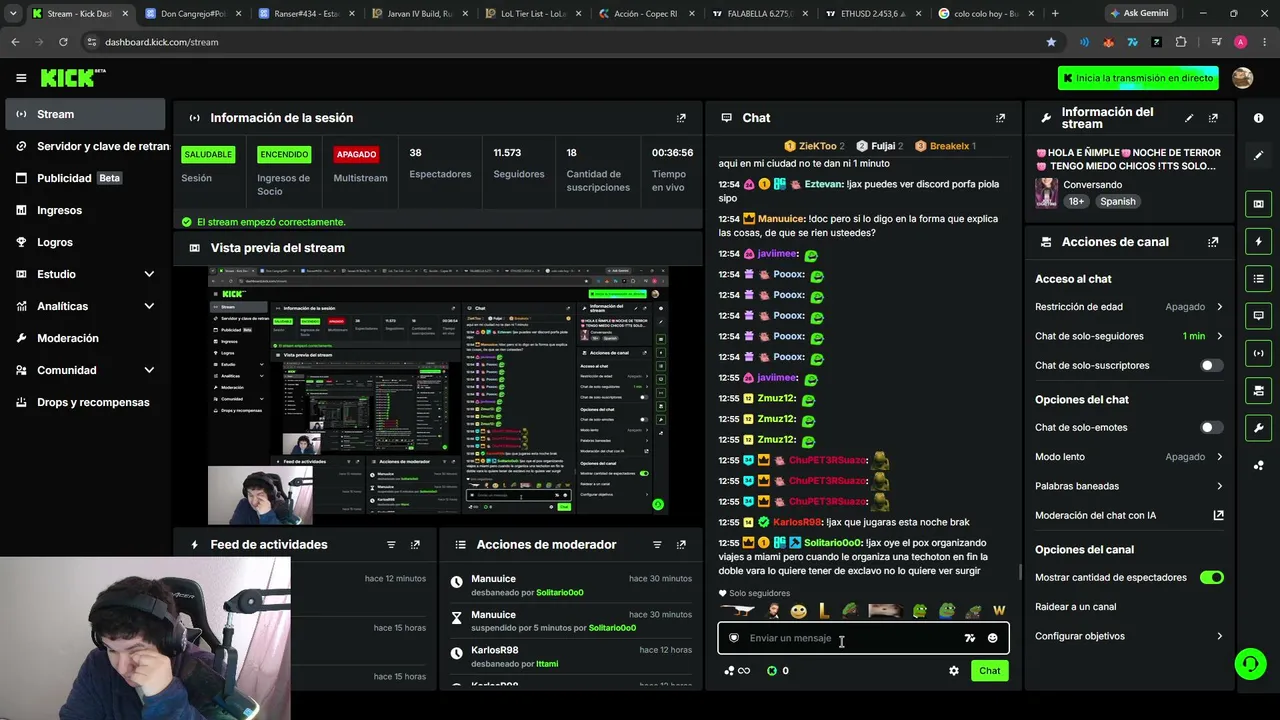
Task: Pop out the Chat panel
Action: point(1000,118)
